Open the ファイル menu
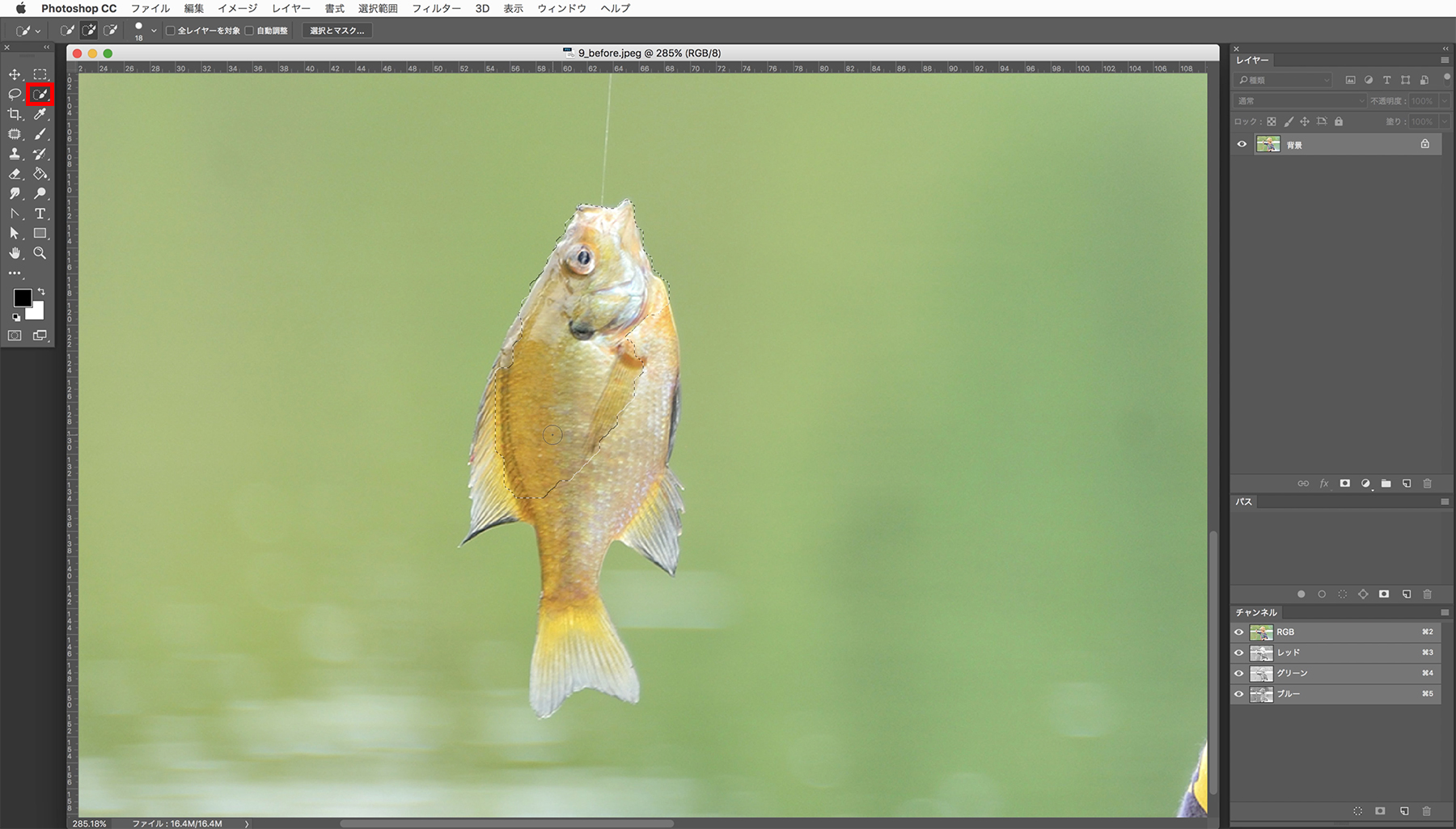 [x=150, y=8]
